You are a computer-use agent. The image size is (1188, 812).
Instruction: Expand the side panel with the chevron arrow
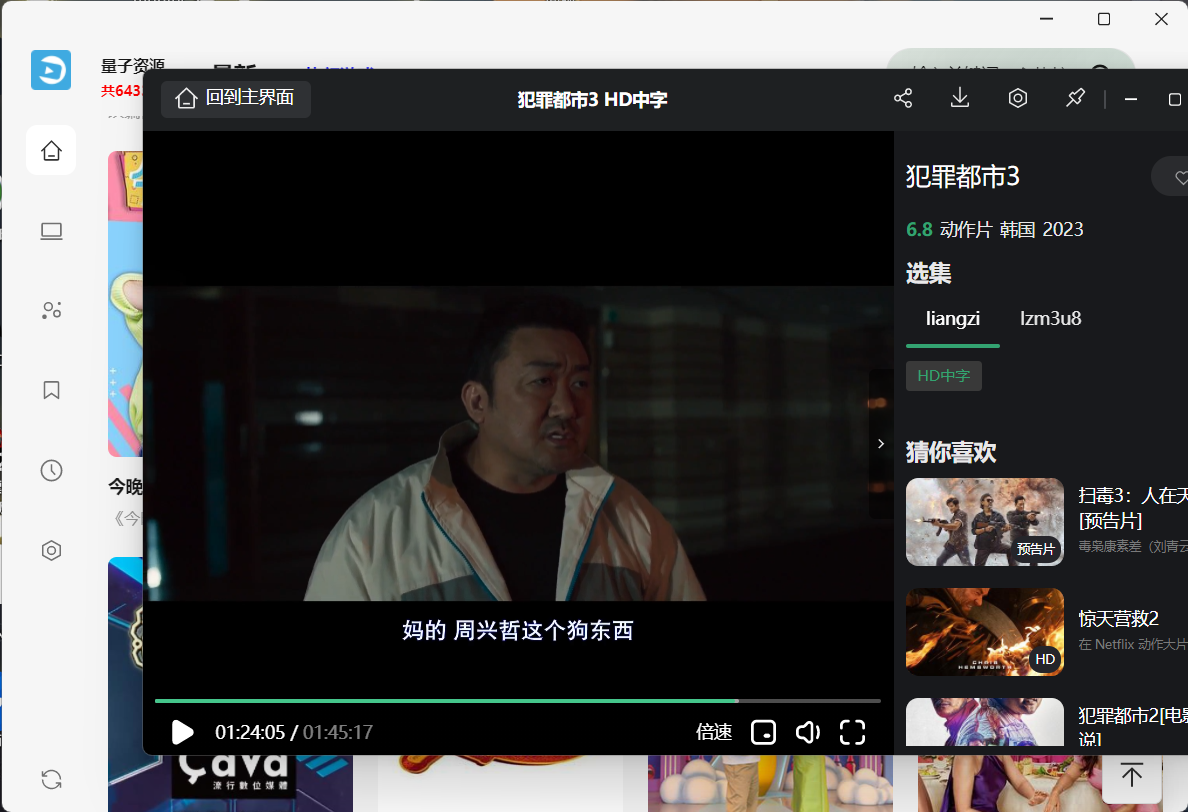[x=880, y=443]
